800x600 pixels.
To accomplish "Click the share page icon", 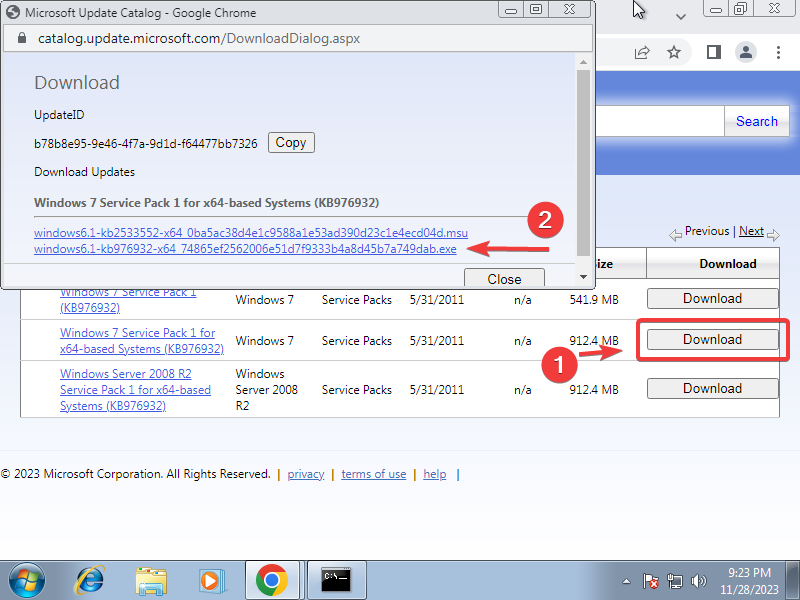I will click(x=642, y=52).
